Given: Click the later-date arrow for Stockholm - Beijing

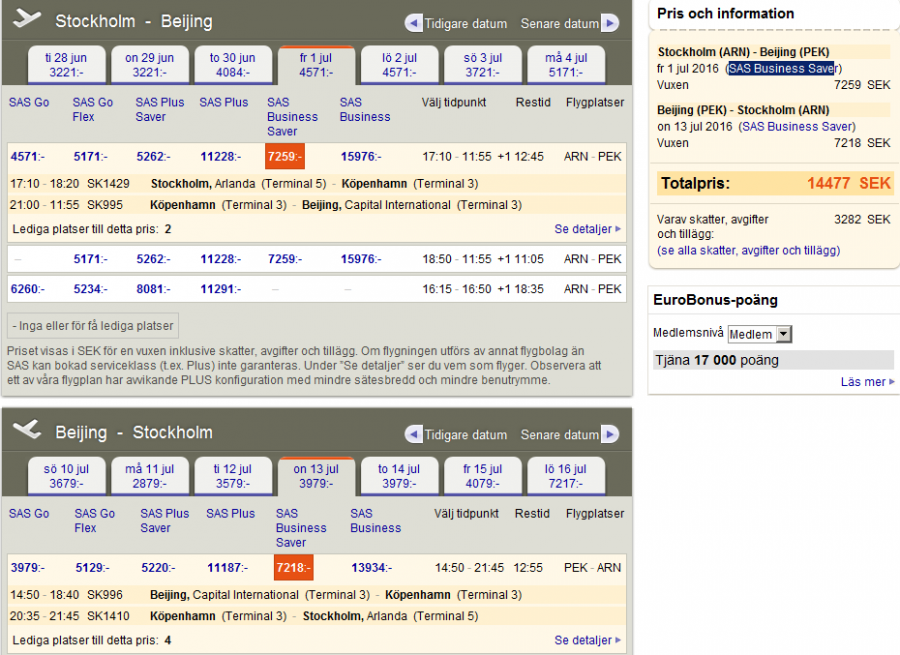Looking at the screenshot, I should tap(609, 23).
